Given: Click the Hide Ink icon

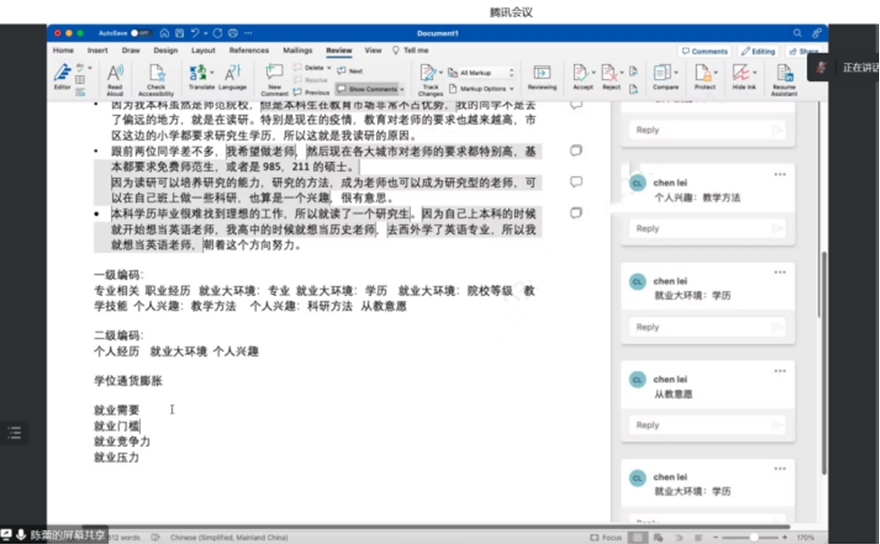Looking at the screenshot, I should point(742,73).
